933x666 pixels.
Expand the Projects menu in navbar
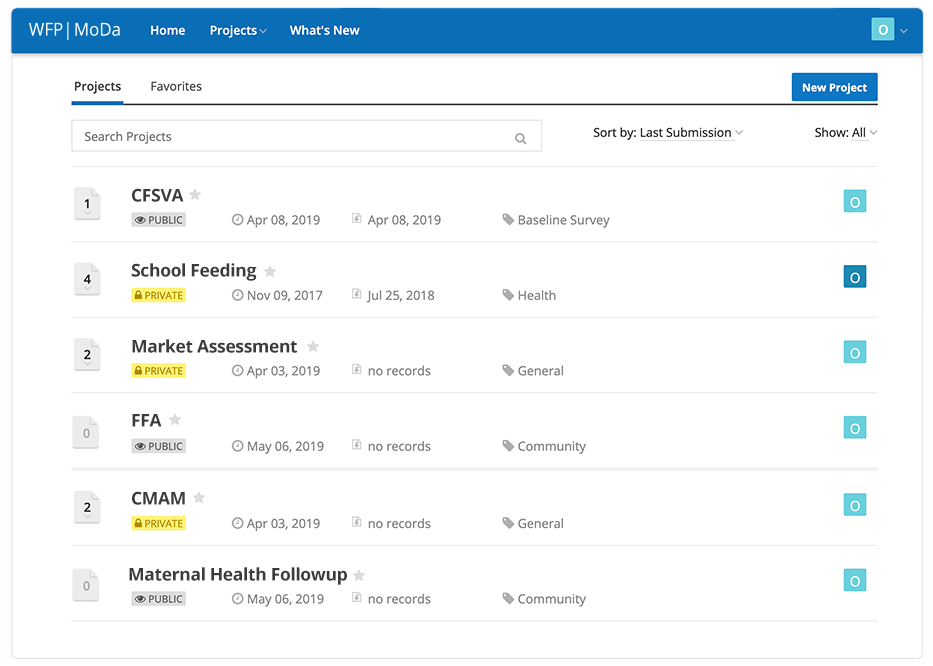(238, 30)
